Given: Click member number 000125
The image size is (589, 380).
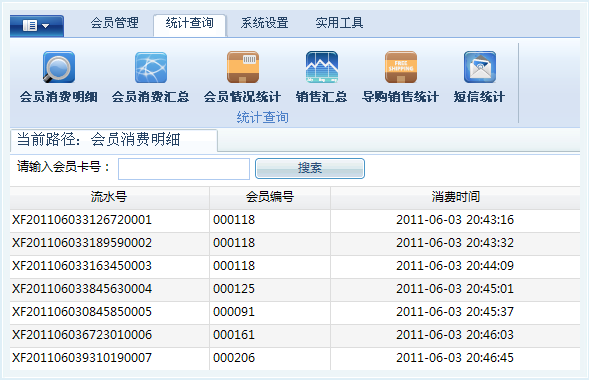Looking at the screenshot, I should [x=234, y=289].
